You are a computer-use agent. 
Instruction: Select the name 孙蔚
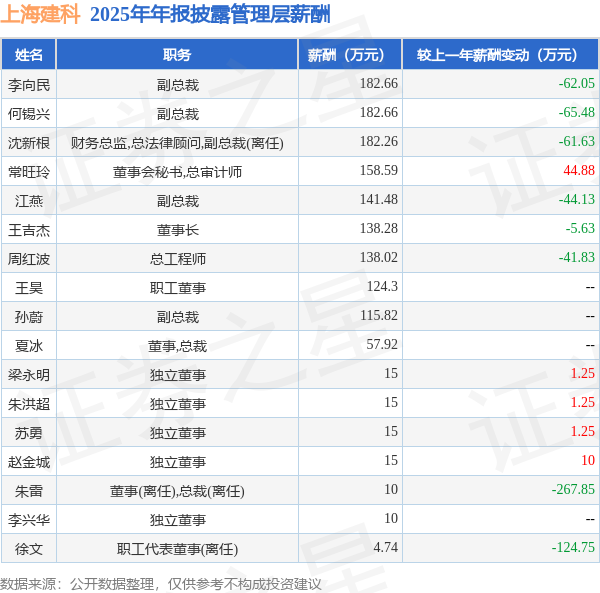click(x=29, y=317)
